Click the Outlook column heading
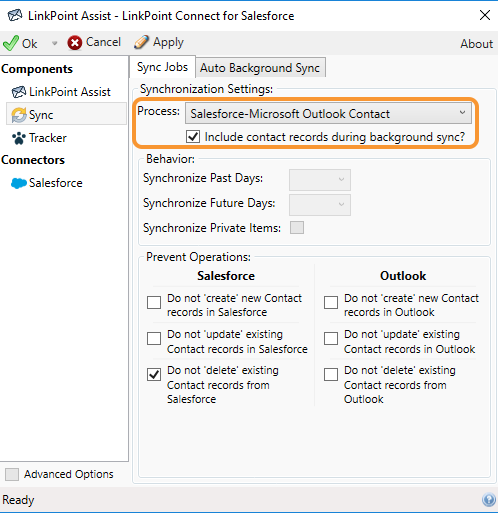This screenshot has width=498, height=513. (x=403, y=276)
